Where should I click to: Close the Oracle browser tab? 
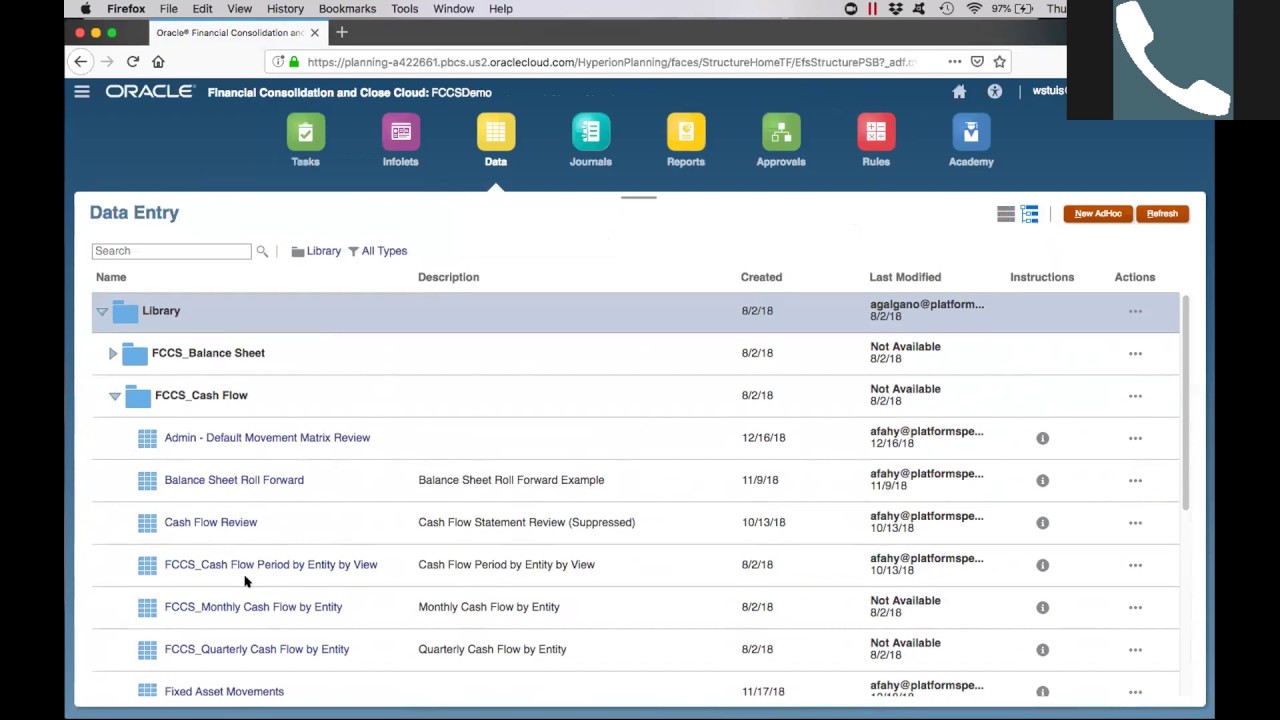pos(314,33)
